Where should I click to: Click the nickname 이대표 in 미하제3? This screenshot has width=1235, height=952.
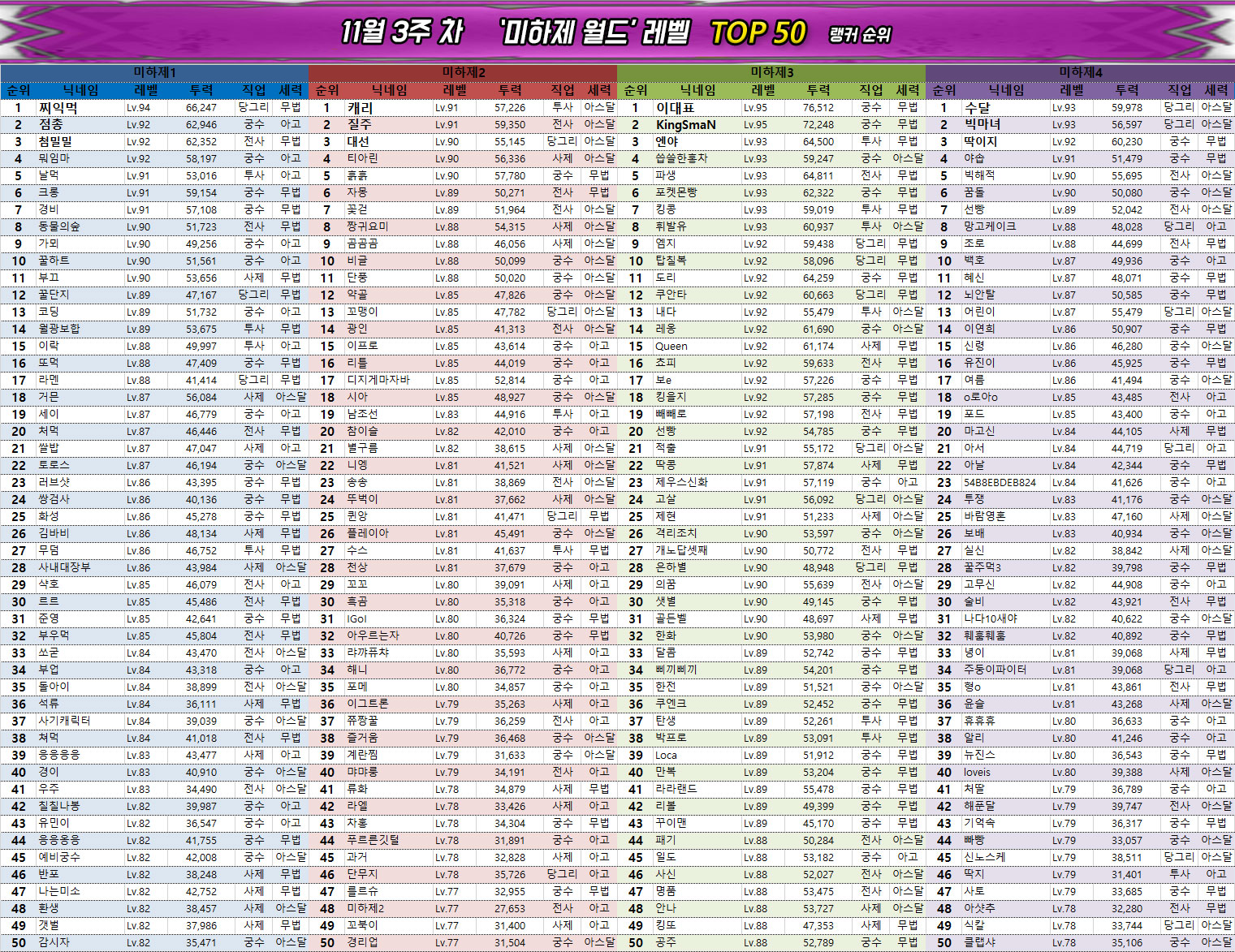(675, 108)
